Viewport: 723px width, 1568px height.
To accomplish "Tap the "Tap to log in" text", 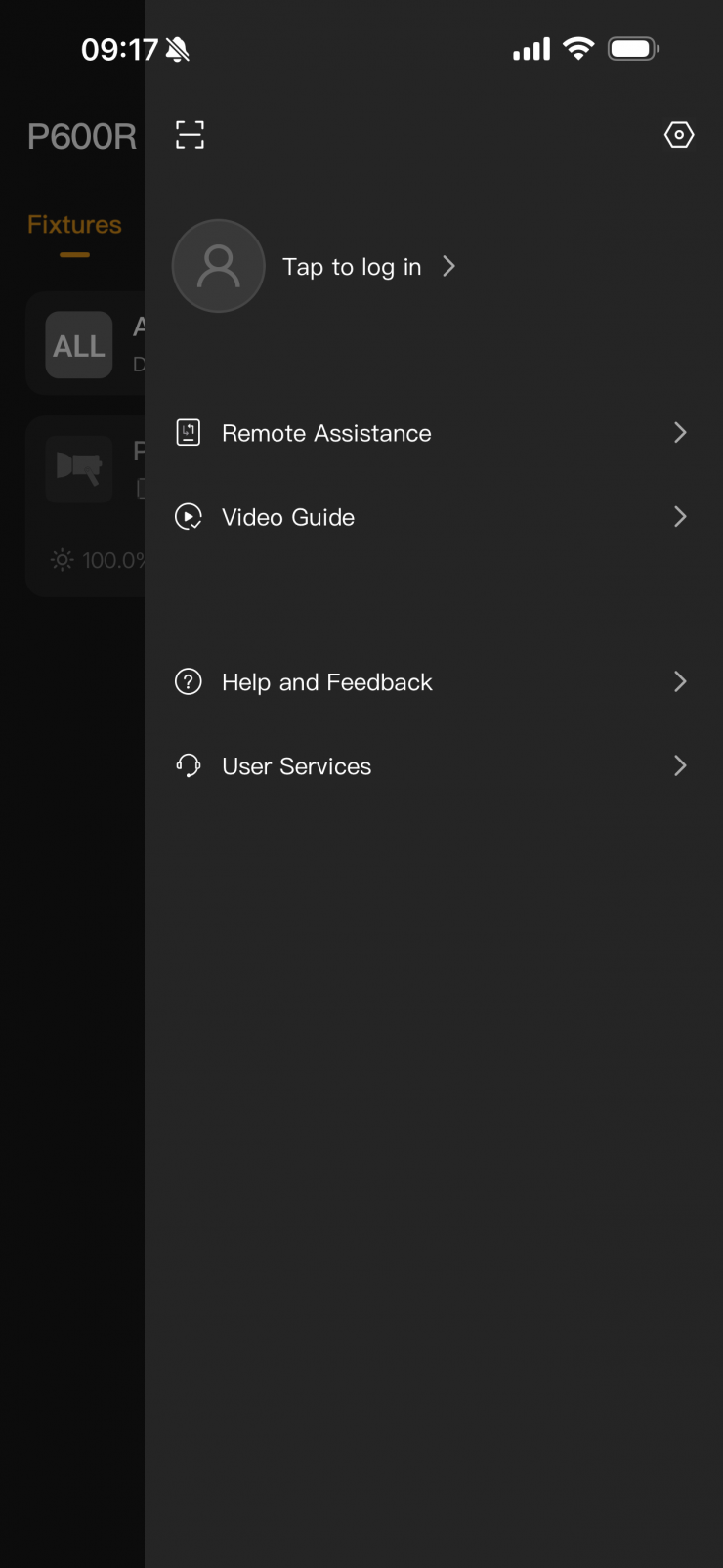I will click(352, 267).
